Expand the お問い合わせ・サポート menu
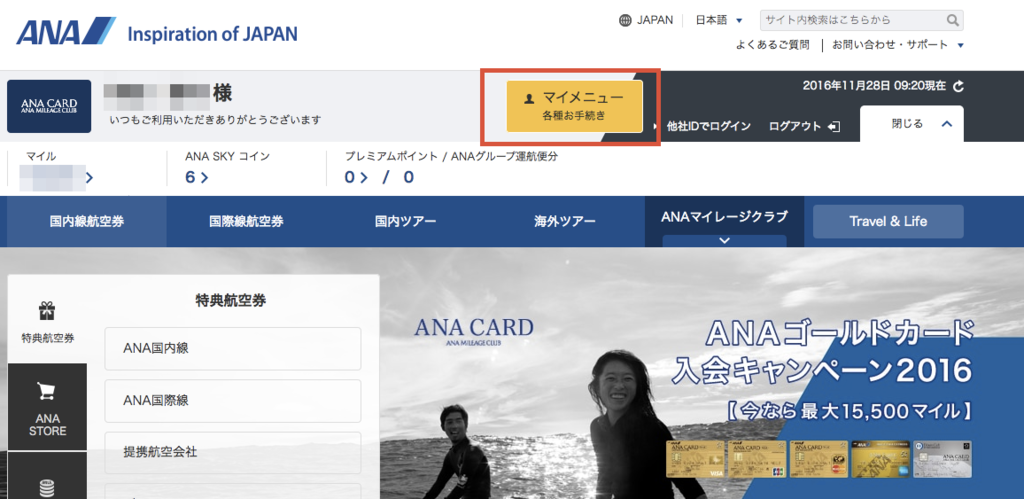Screen dimensions: 1024x499 pyautogui.click(x=899, y=45)
